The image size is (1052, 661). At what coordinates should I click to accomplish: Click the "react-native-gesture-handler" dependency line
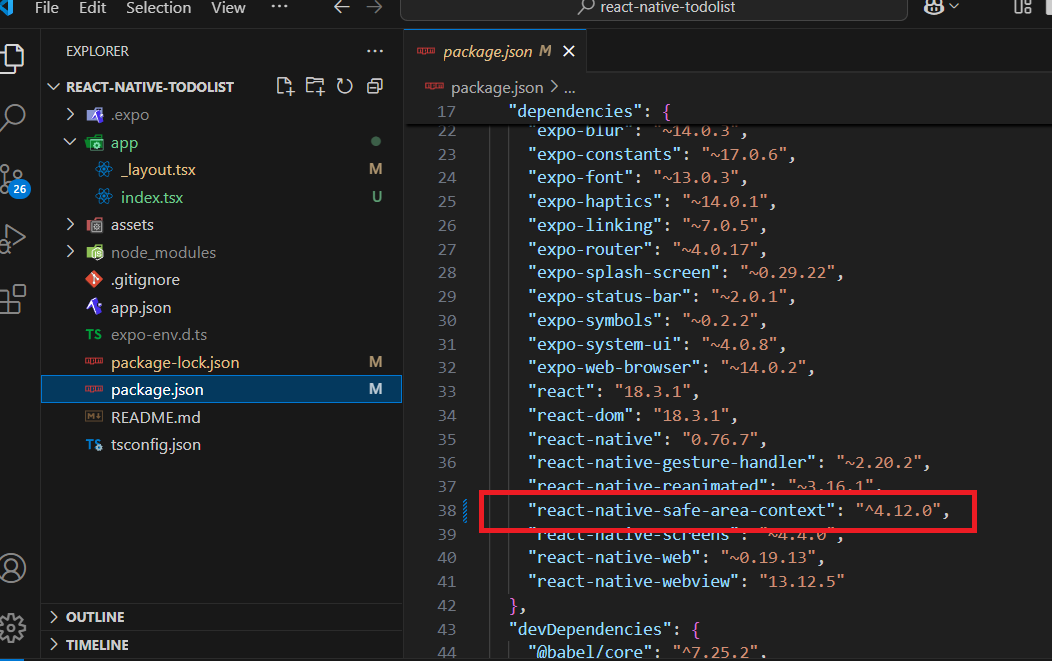click(x=729, y=462)
